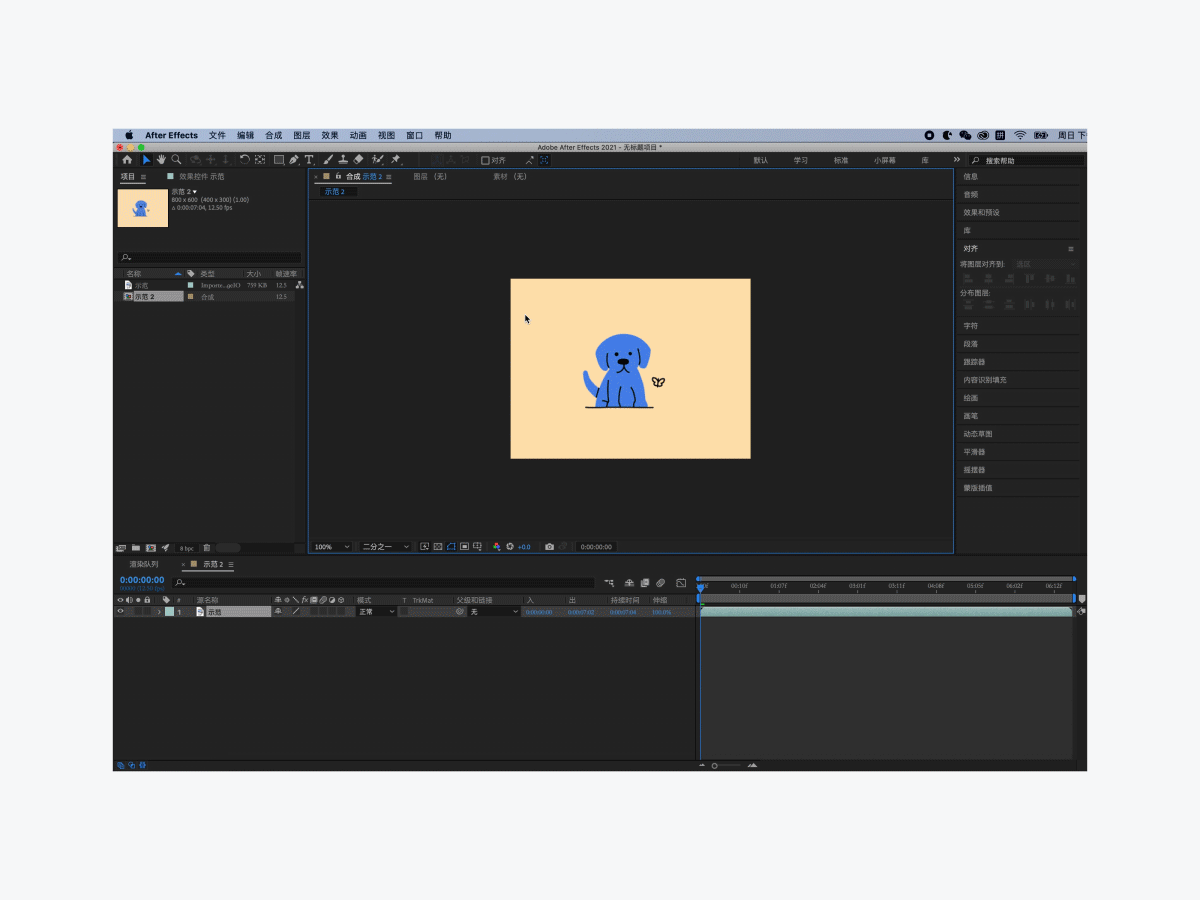
Task: Select the Brush tool
Action: [x=328, y=160]
